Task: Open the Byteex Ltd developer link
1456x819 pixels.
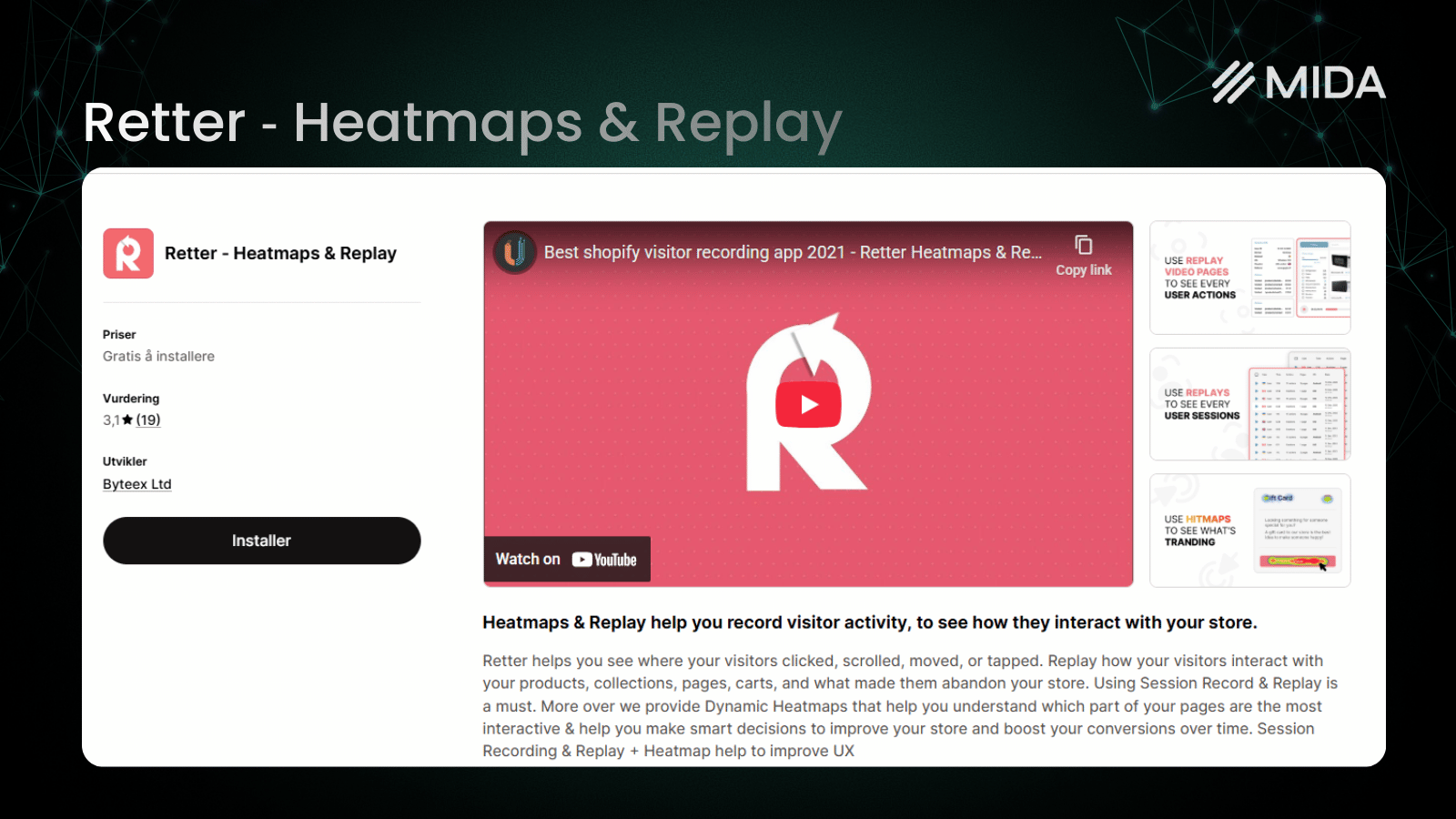Action: click(x=136, y=483)
